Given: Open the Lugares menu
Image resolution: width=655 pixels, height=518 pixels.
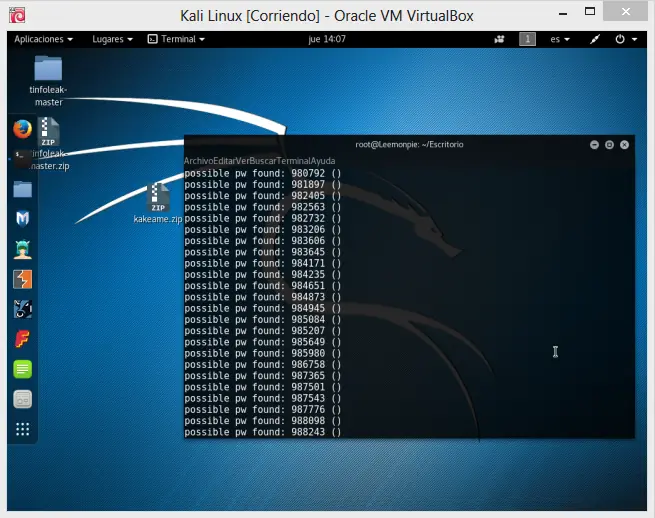Looking at the screenshot, I should (112, 39).
